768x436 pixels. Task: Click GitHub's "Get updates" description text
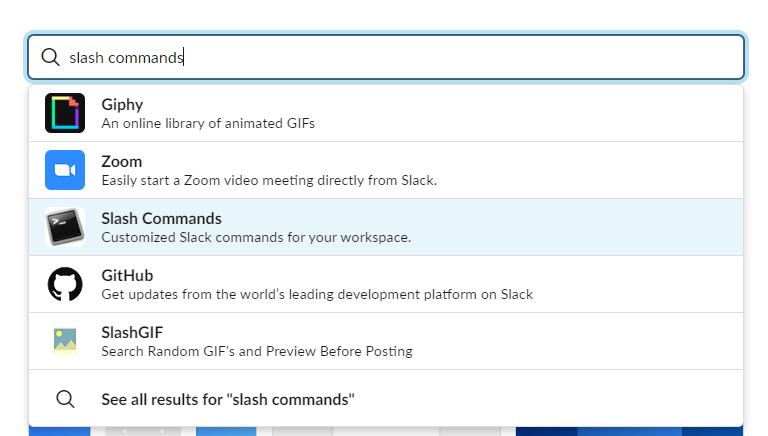click(317, 294)
